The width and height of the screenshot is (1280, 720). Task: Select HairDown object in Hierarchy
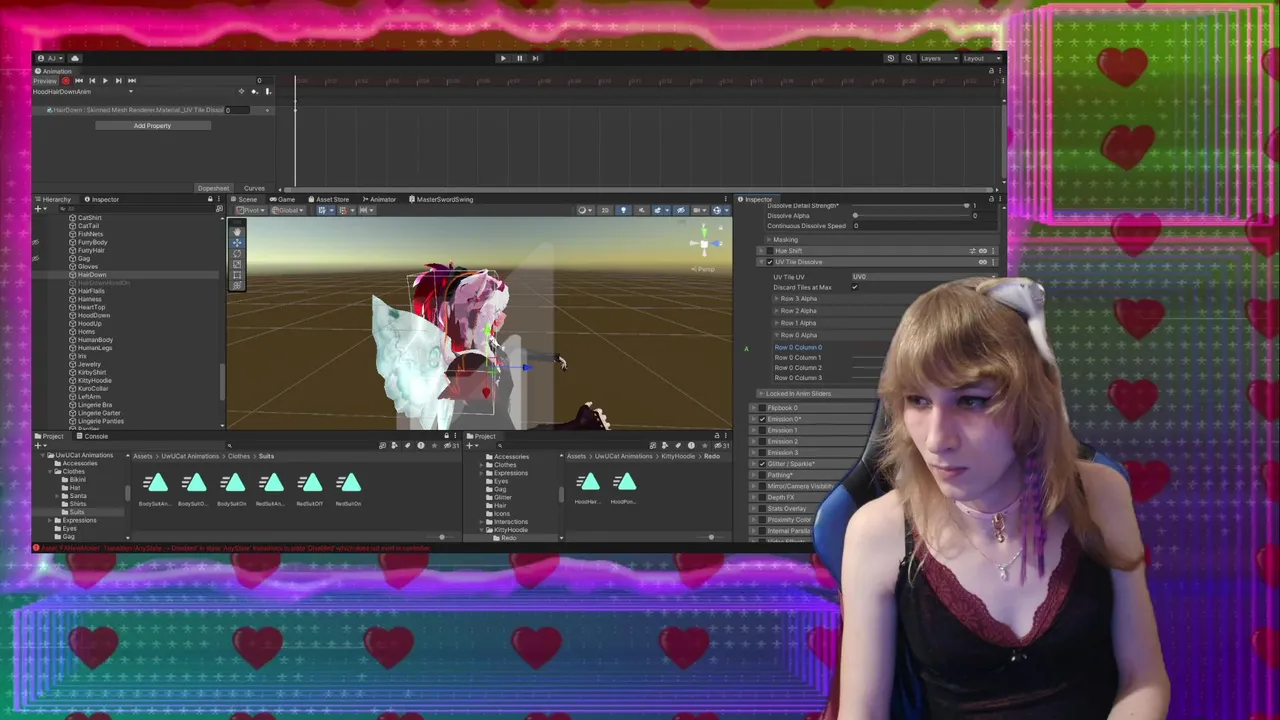91,274
